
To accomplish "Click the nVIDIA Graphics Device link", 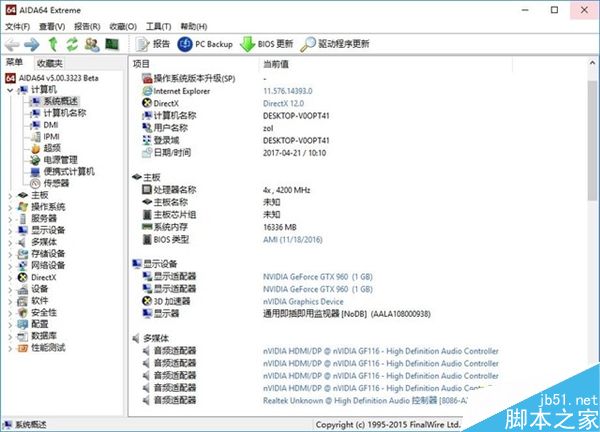I will point(303,302).
